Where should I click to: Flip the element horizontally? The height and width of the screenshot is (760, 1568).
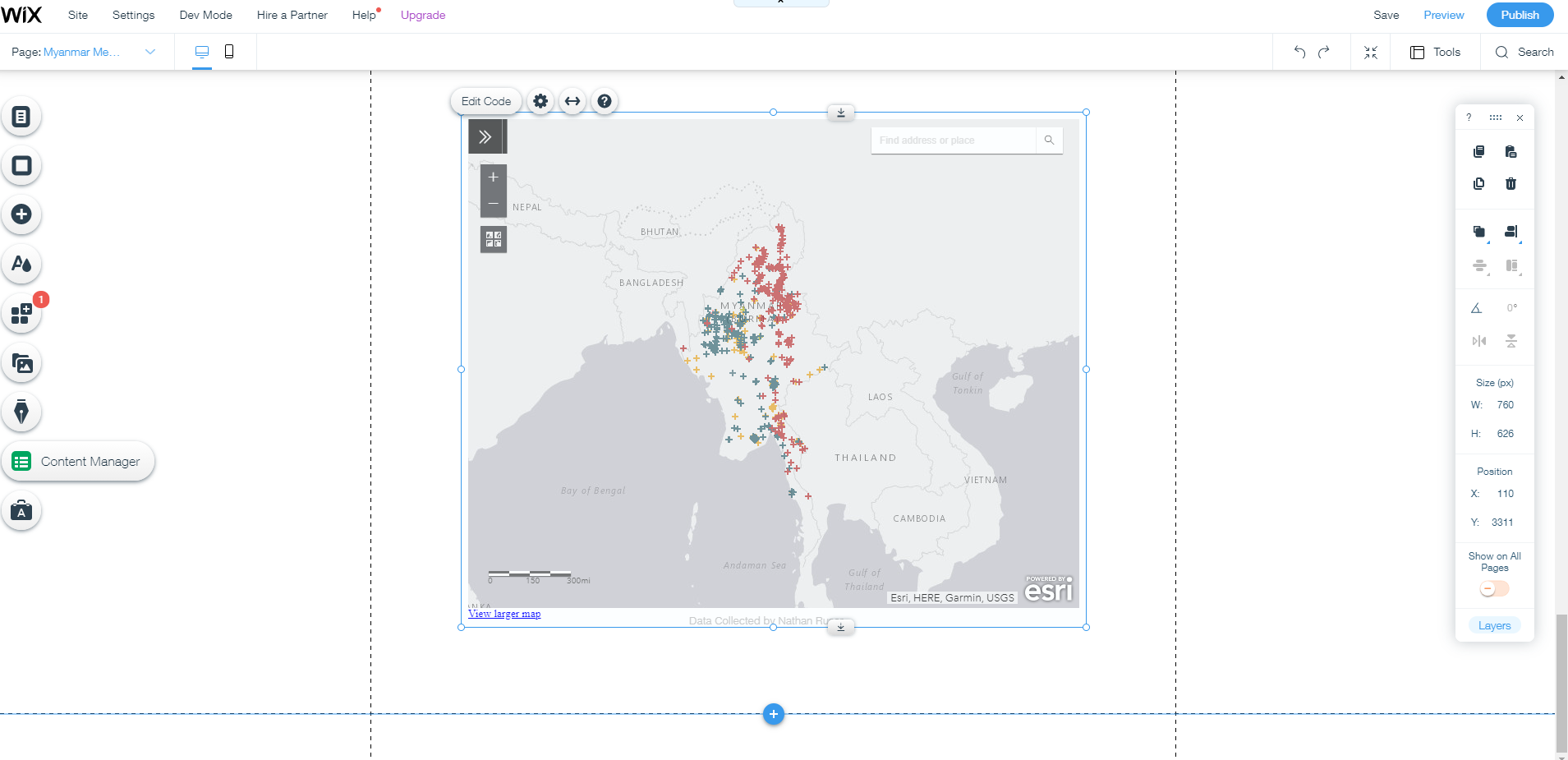coord(1479,340)
